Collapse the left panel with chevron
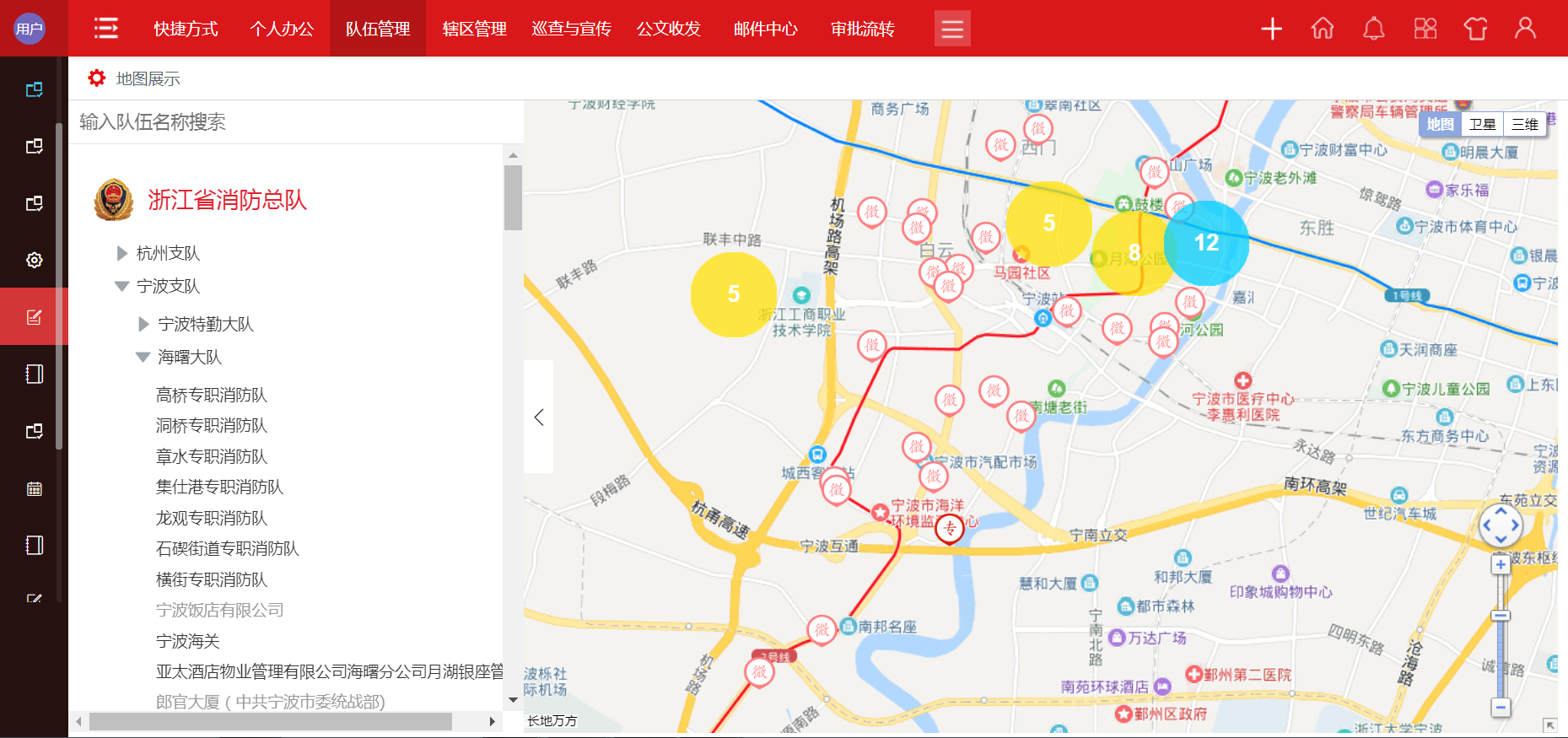Screen dimensions: 1568x738 (x=539, y=417)
